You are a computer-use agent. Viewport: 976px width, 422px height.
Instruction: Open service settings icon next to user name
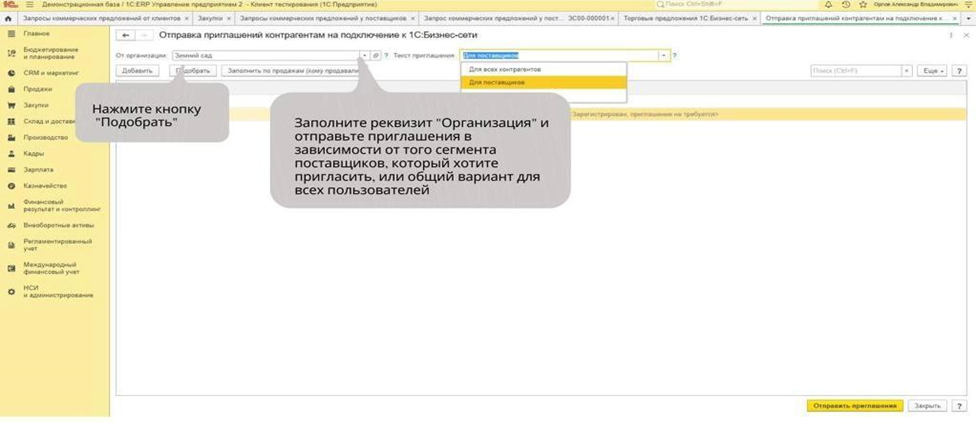pos(968,4)
